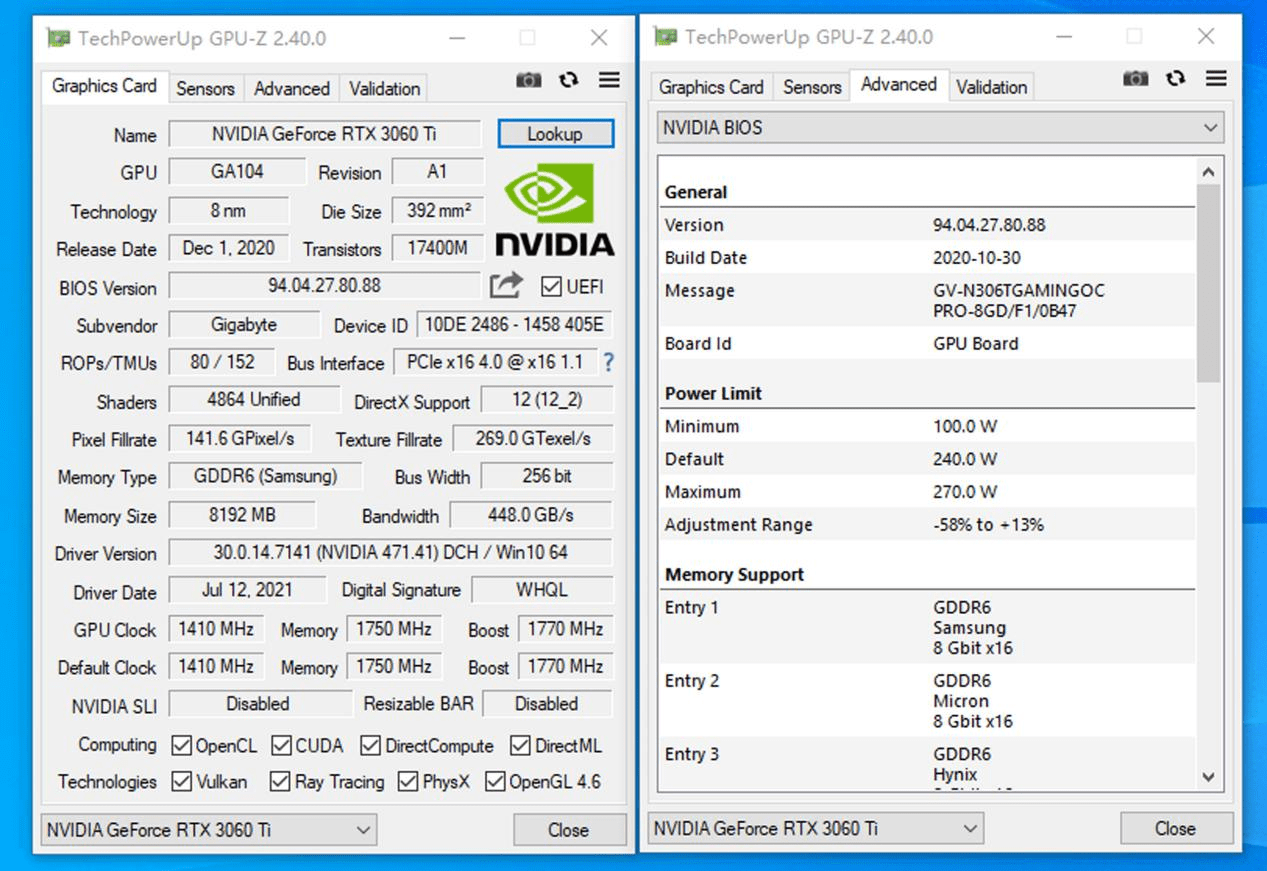This screenshot has height=871, width=1267.
Task: Toggle the CUDA checkbox
Action: (281, 746)
